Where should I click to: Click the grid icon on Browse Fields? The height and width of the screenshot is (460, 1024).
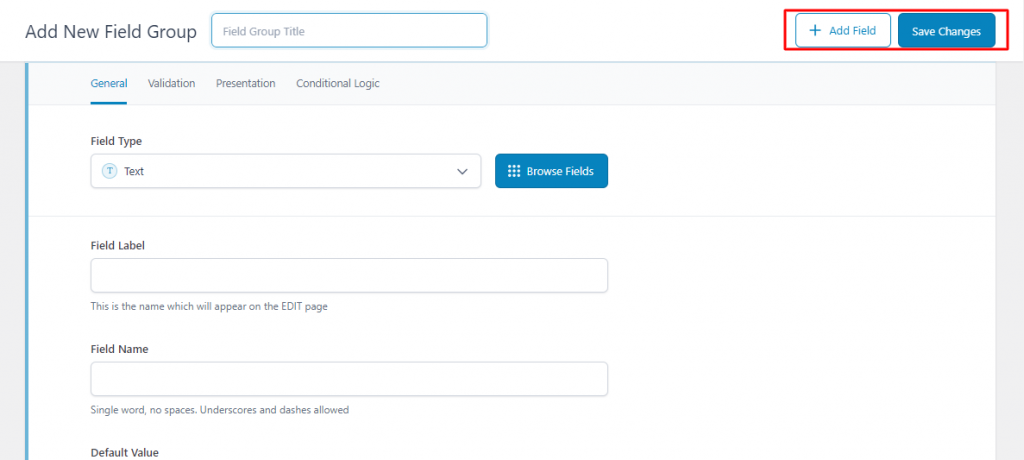pos(514,171)
